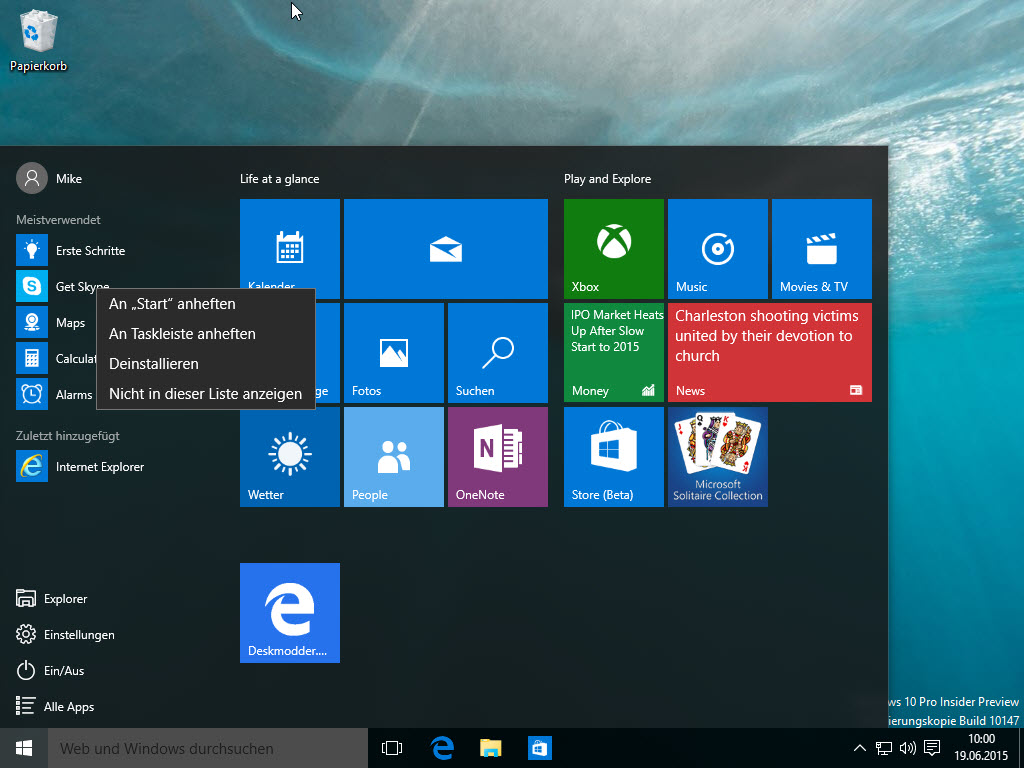Open the OneNote tile
The image size is (1024, 768).
[498, 456]
